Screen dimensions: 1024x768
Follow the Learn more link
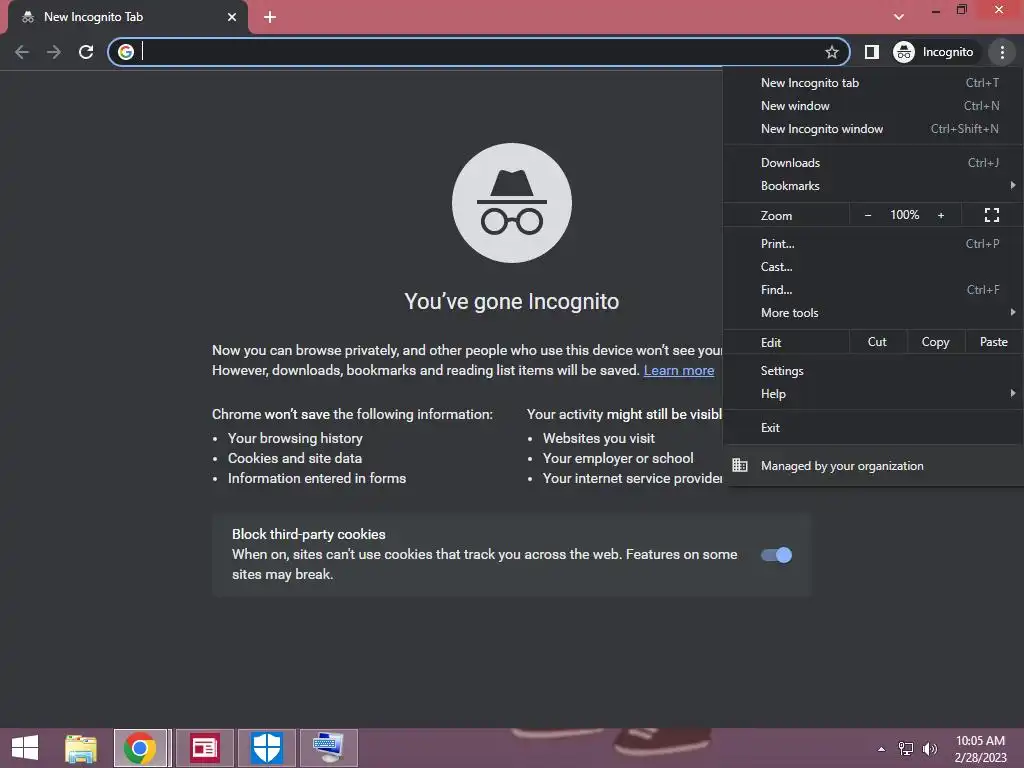[679, 370]
